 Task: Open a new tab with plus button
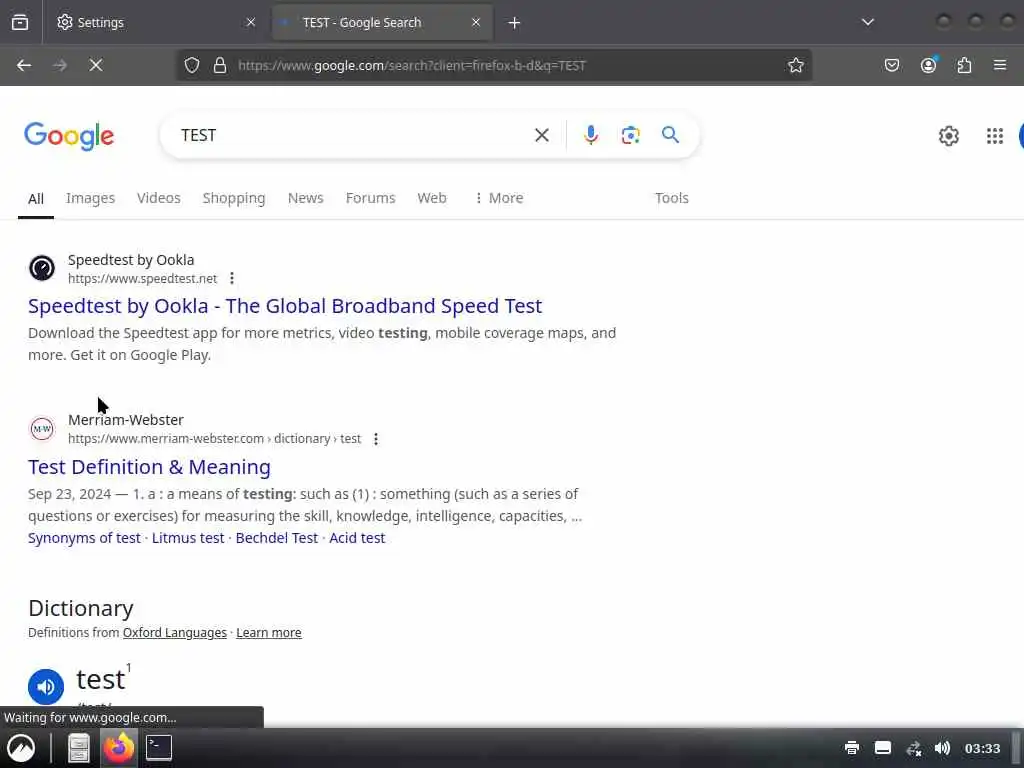coord(515,23)
